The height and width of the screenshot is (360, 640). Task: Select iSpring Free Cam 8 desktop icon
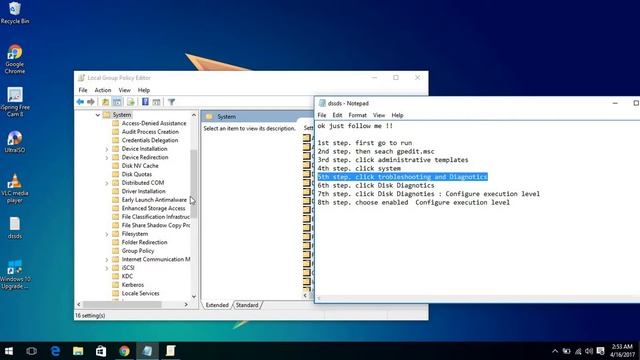pos(15,102)
